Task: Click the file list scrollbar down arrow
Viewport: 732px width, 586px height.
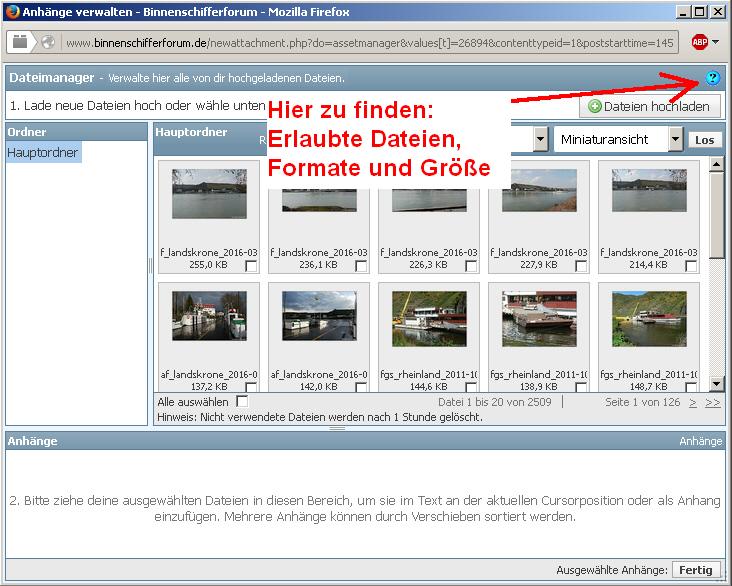Action: click(716, 383)
